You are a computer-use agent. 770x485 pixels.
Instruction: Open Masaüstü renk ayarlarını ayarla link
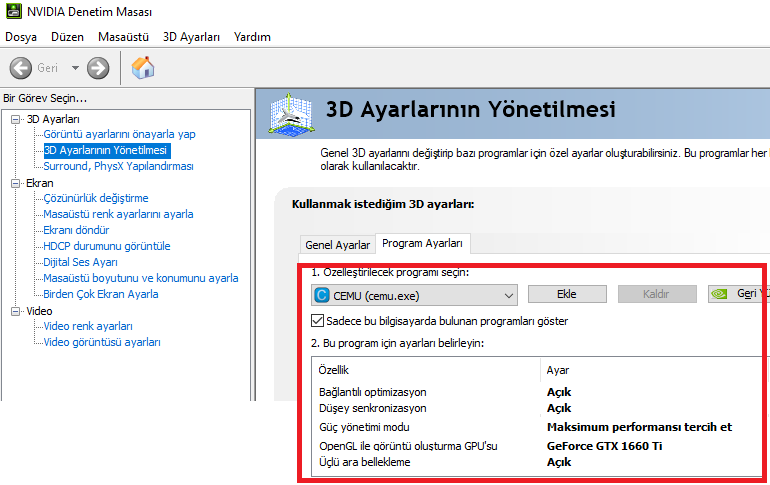pos(118,214)
